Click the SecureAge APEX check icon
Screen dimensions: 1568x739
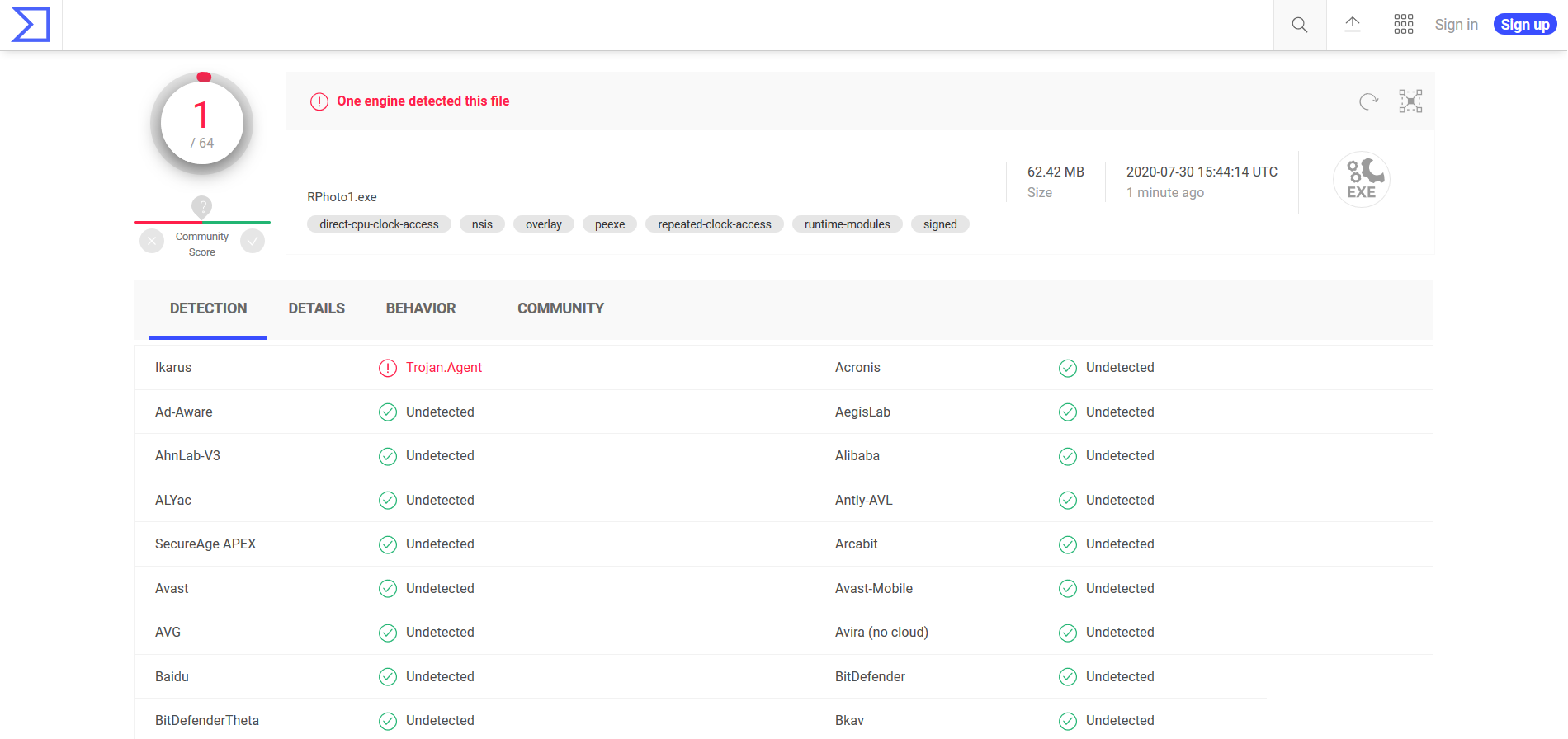pos(388,544)
